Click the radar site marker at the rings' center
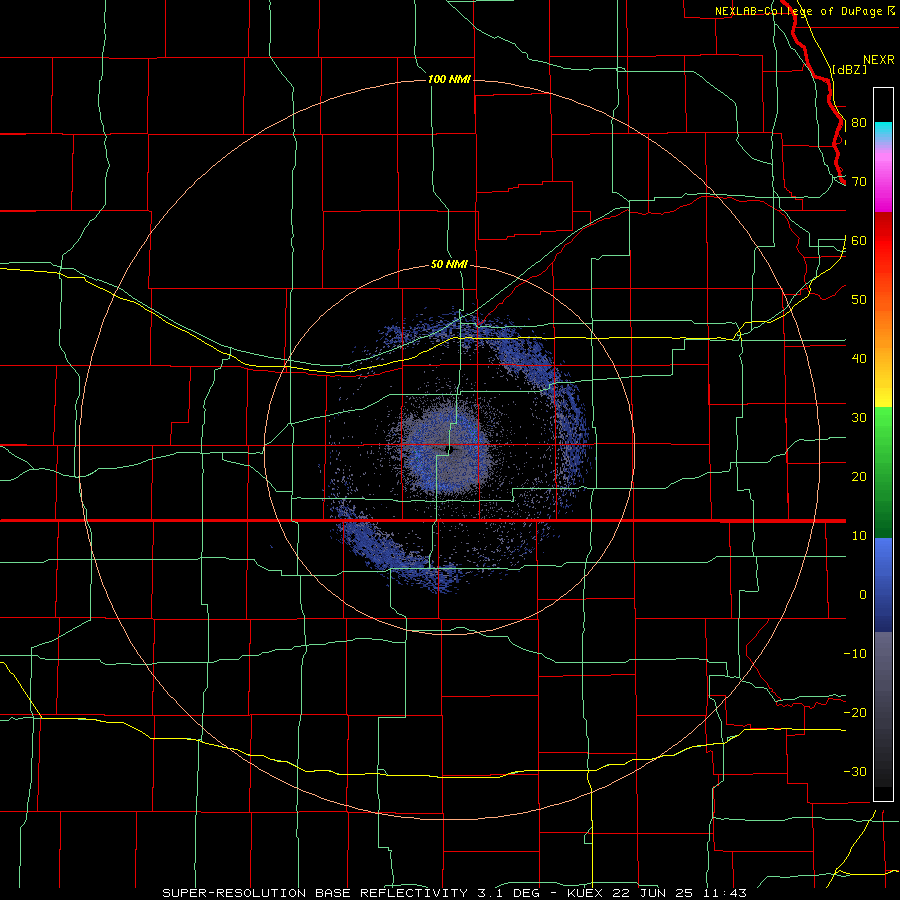Image resolution: width=900 pixels, height=900 pixels. click(x=450, y=449)
